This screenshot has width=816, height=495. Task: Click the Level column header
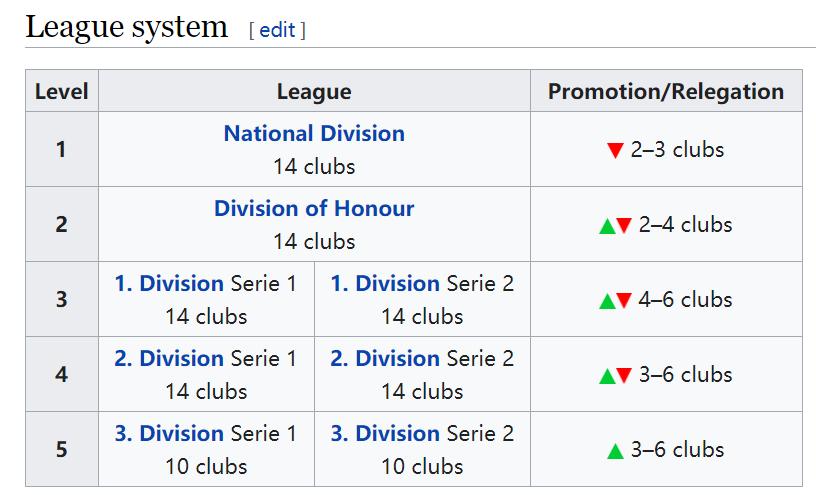coord(62,91)
